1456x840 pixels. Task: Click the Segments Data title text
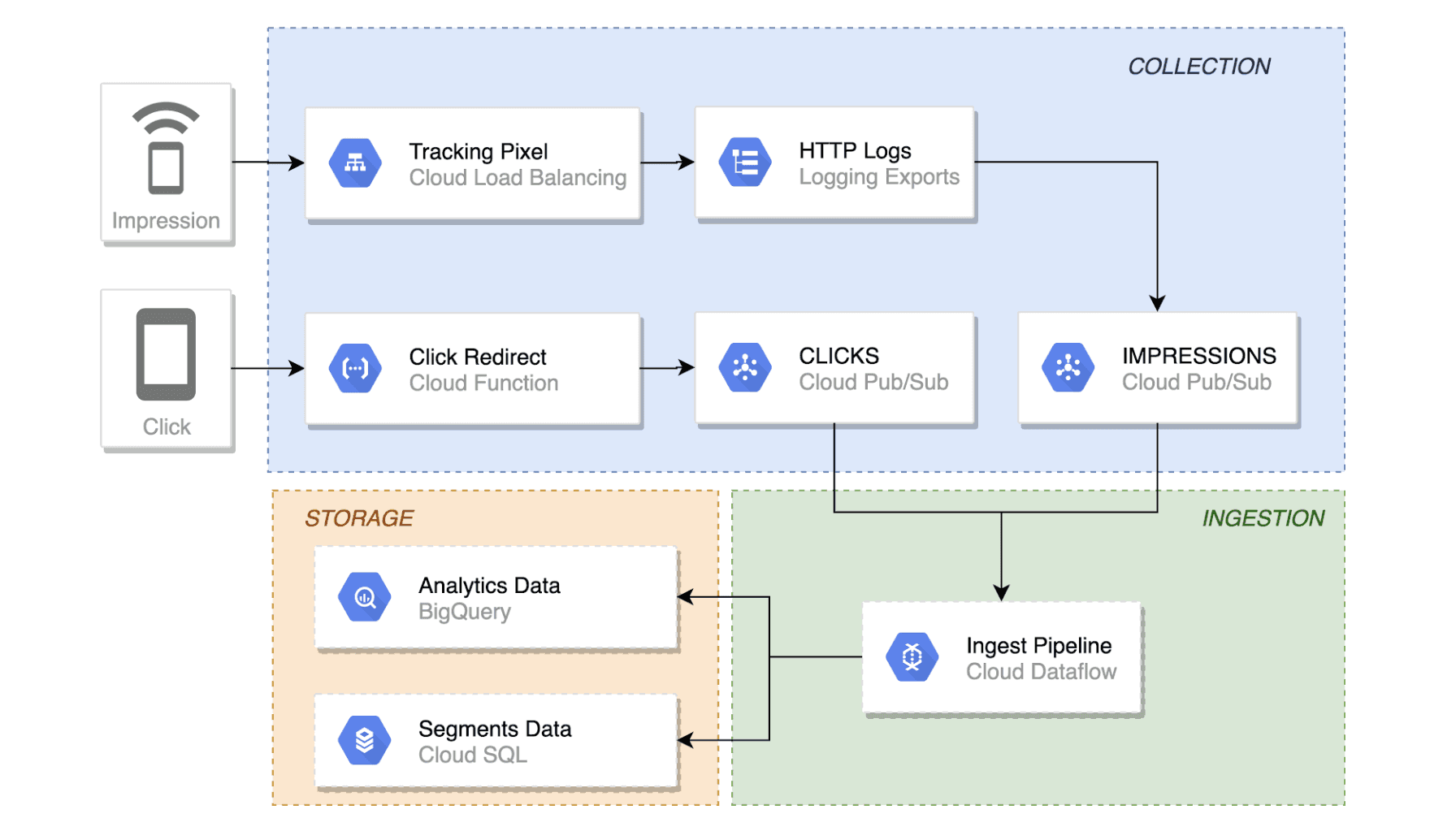(495, 729)
